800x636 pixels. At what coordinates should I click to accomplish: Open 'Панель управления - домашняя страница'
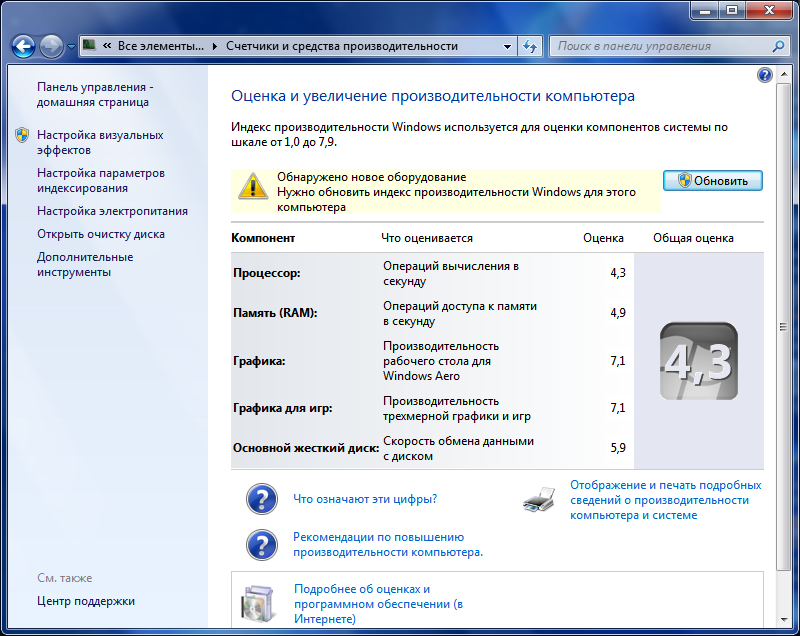click(x=95, y=94)
